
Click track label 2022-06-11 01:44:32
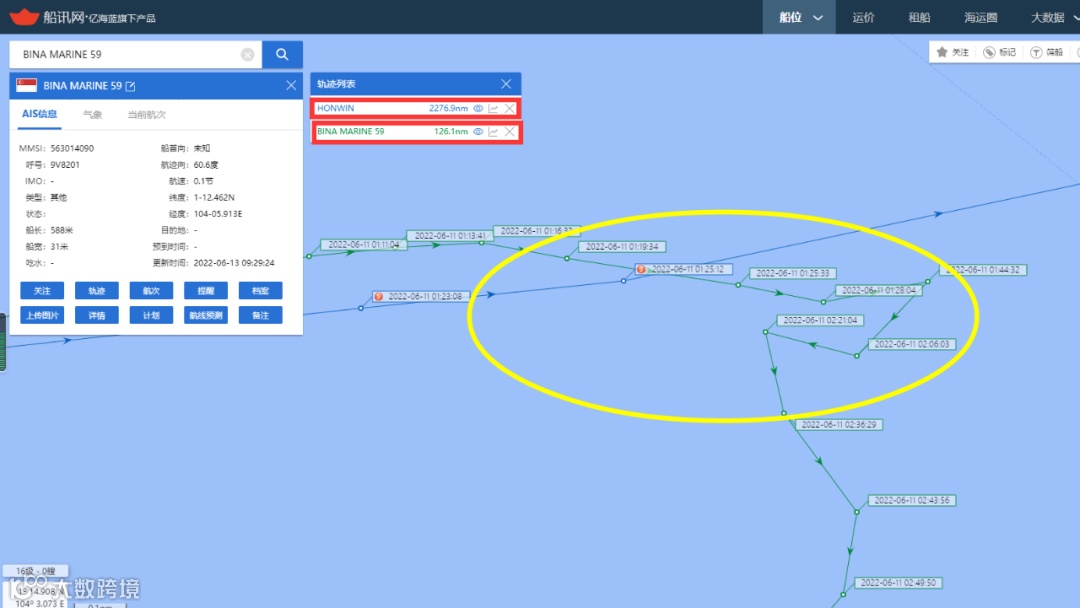[983, 270]
